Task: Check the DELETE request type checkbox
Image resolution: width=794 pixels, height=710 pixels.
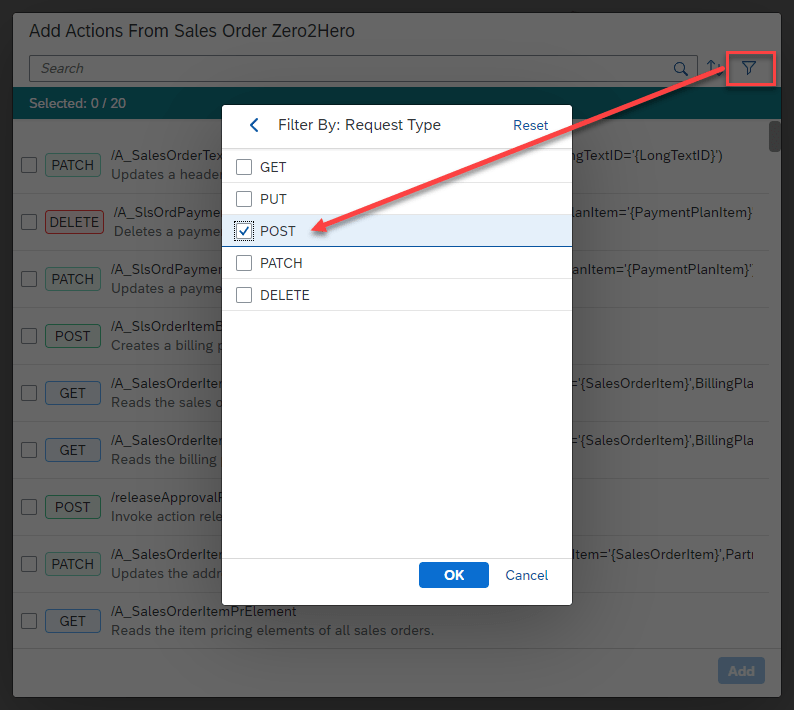Action: (244, 295)
